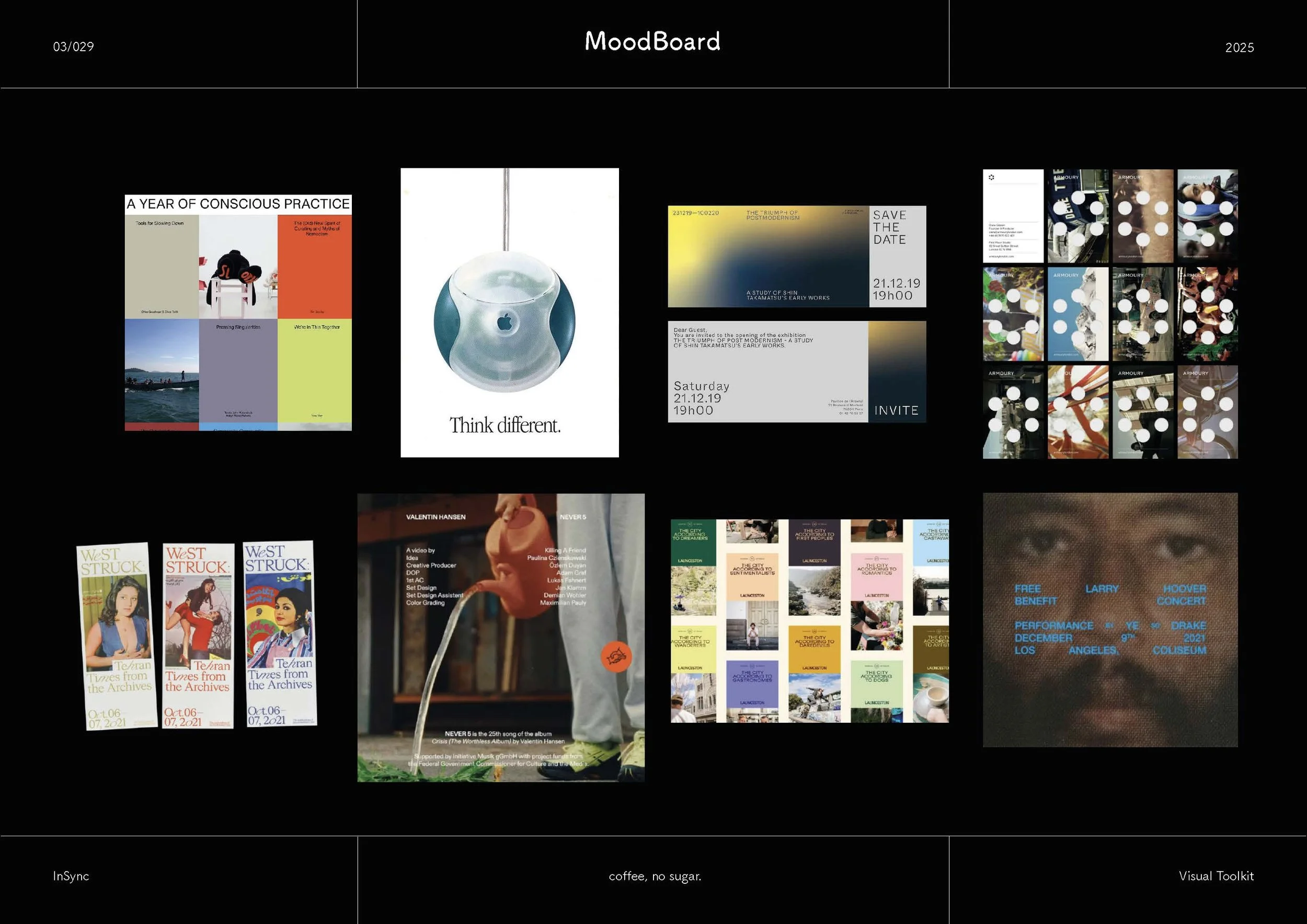Click the white Armoury business card
Screen dimensions: 1307x924
[x=1013, y=216]
